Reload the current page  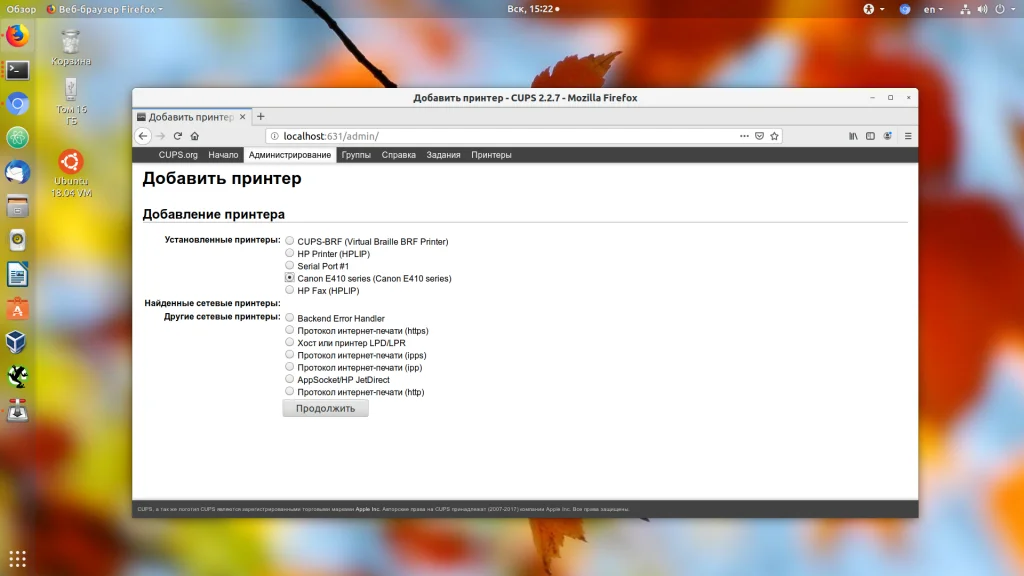[178, 136]
